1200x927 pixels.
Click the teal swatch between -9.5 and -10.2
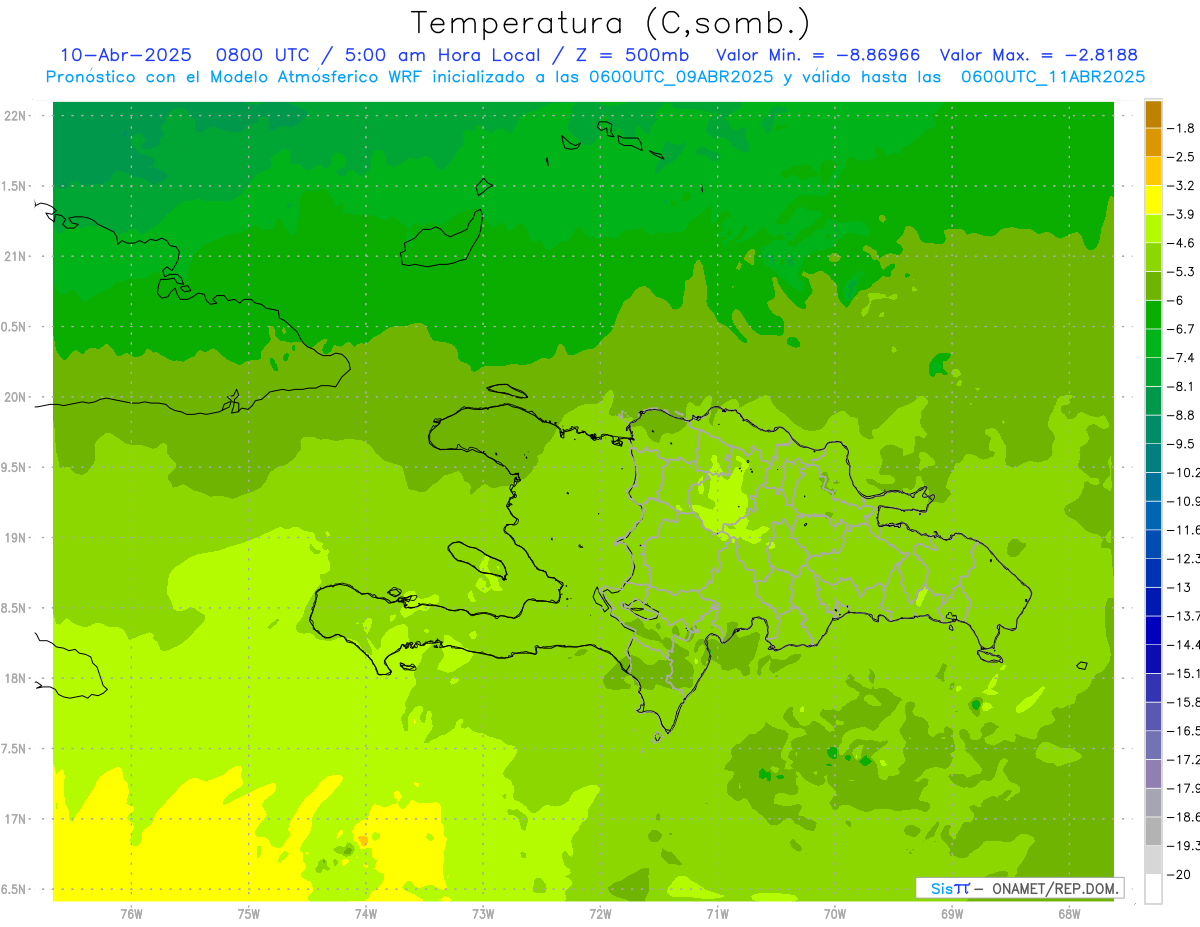click(x=1153, y=458)
